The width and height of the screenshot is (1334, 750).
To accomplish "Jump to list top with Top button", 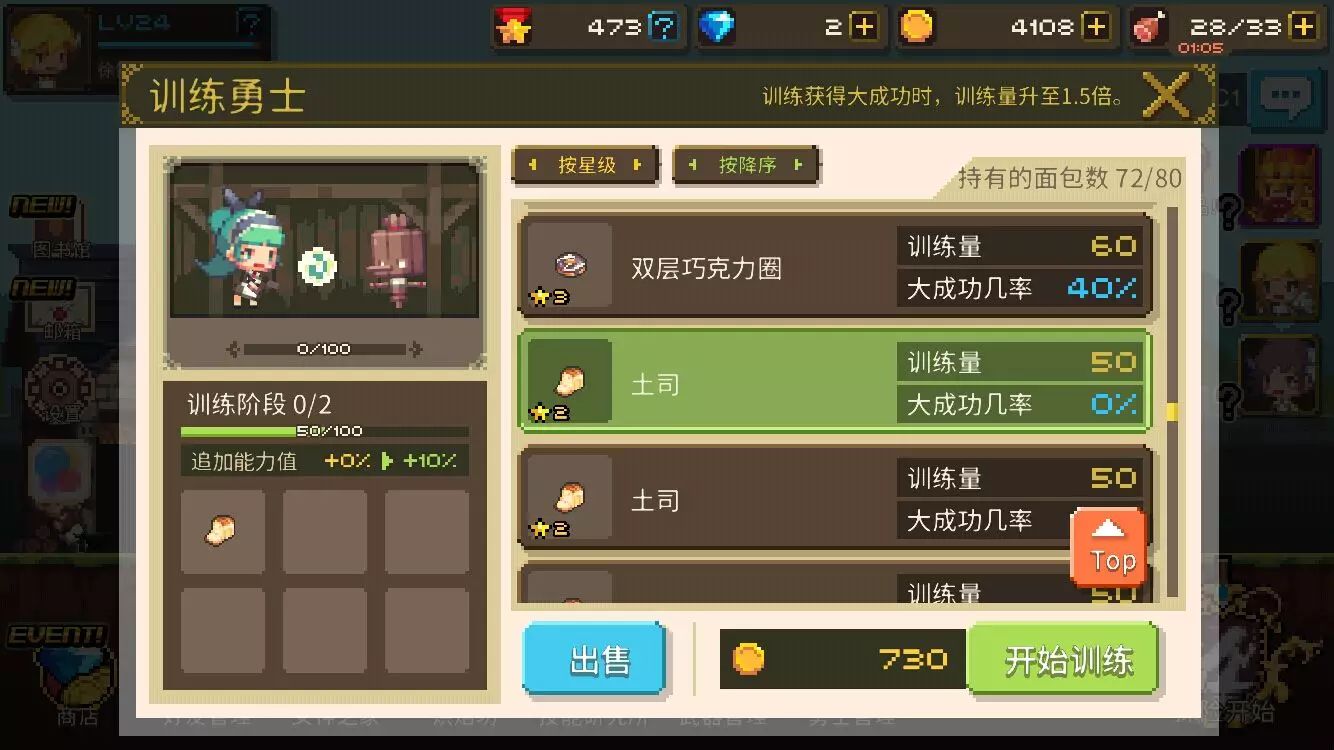I will tap(1108, 546).
